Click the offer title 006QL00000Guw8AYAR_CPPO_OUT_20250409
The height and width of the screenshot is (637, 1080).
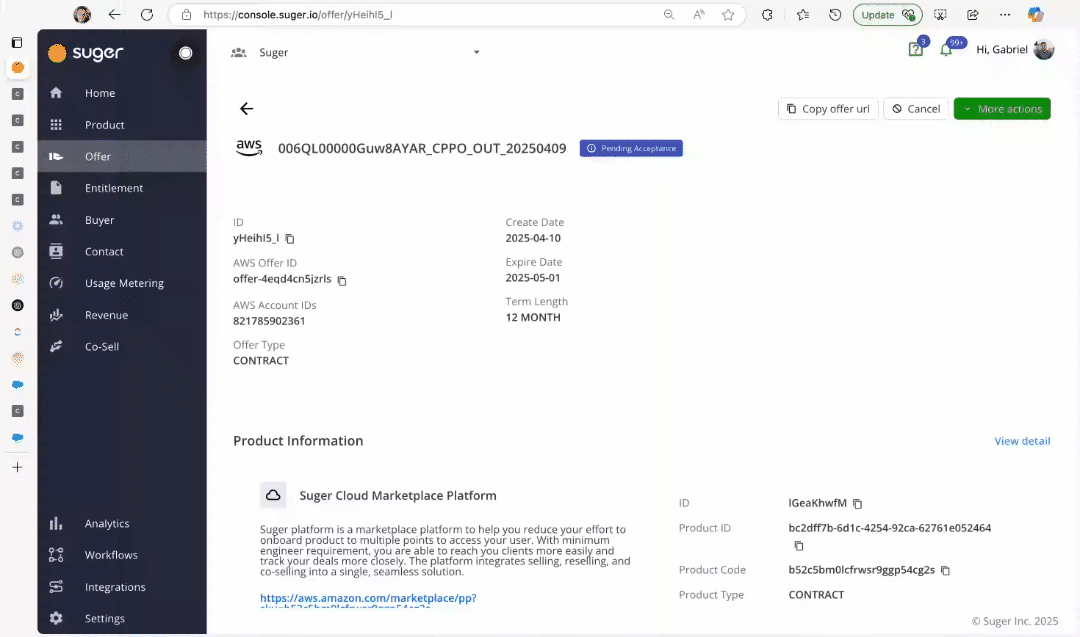422,148
